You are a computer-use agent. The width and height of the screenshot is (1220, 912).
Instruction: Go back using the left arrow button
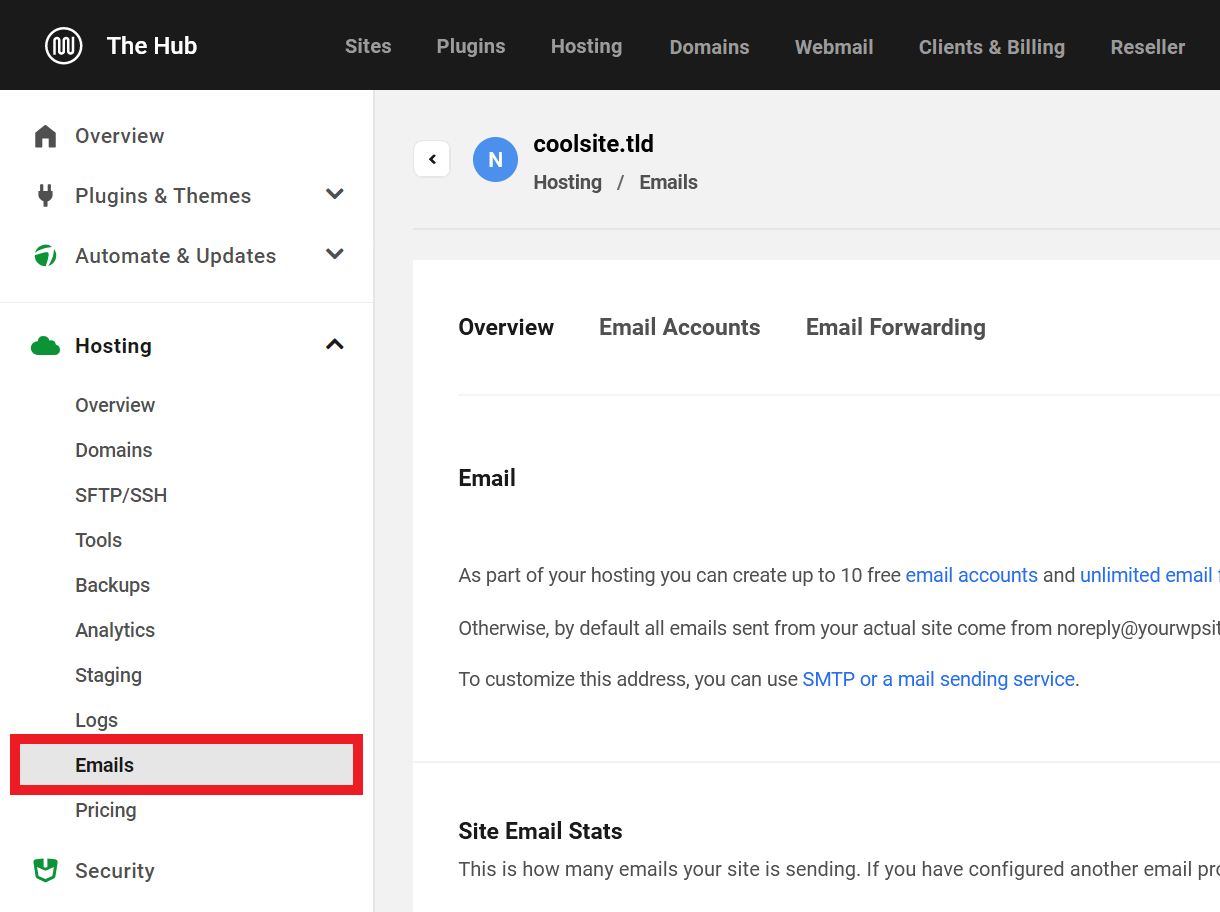(431, 159)
